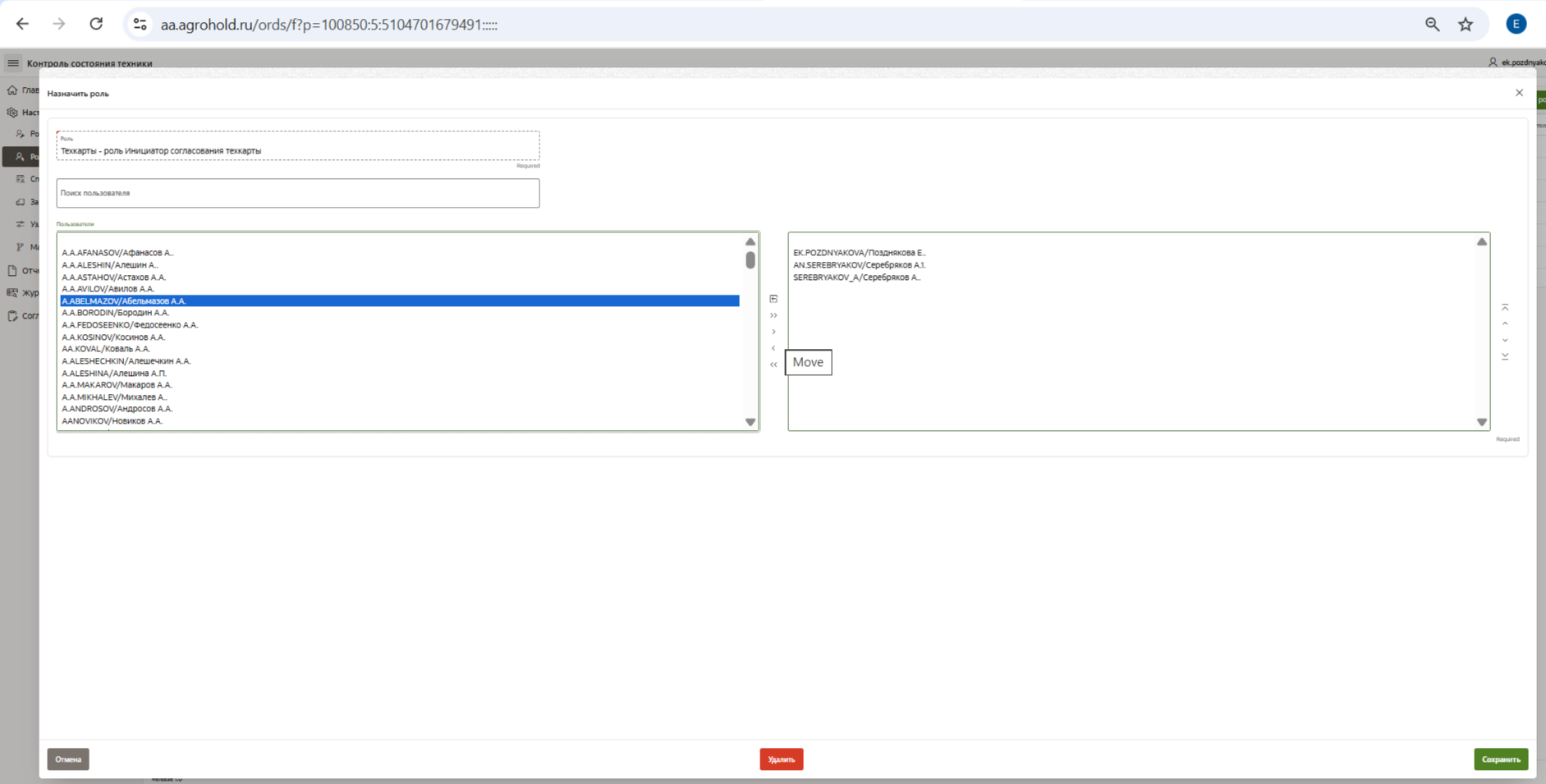Viewport: 1546px width, 784px height.
Task: Click the move-up ordering arrow
Action: [x=1505, y=323]
